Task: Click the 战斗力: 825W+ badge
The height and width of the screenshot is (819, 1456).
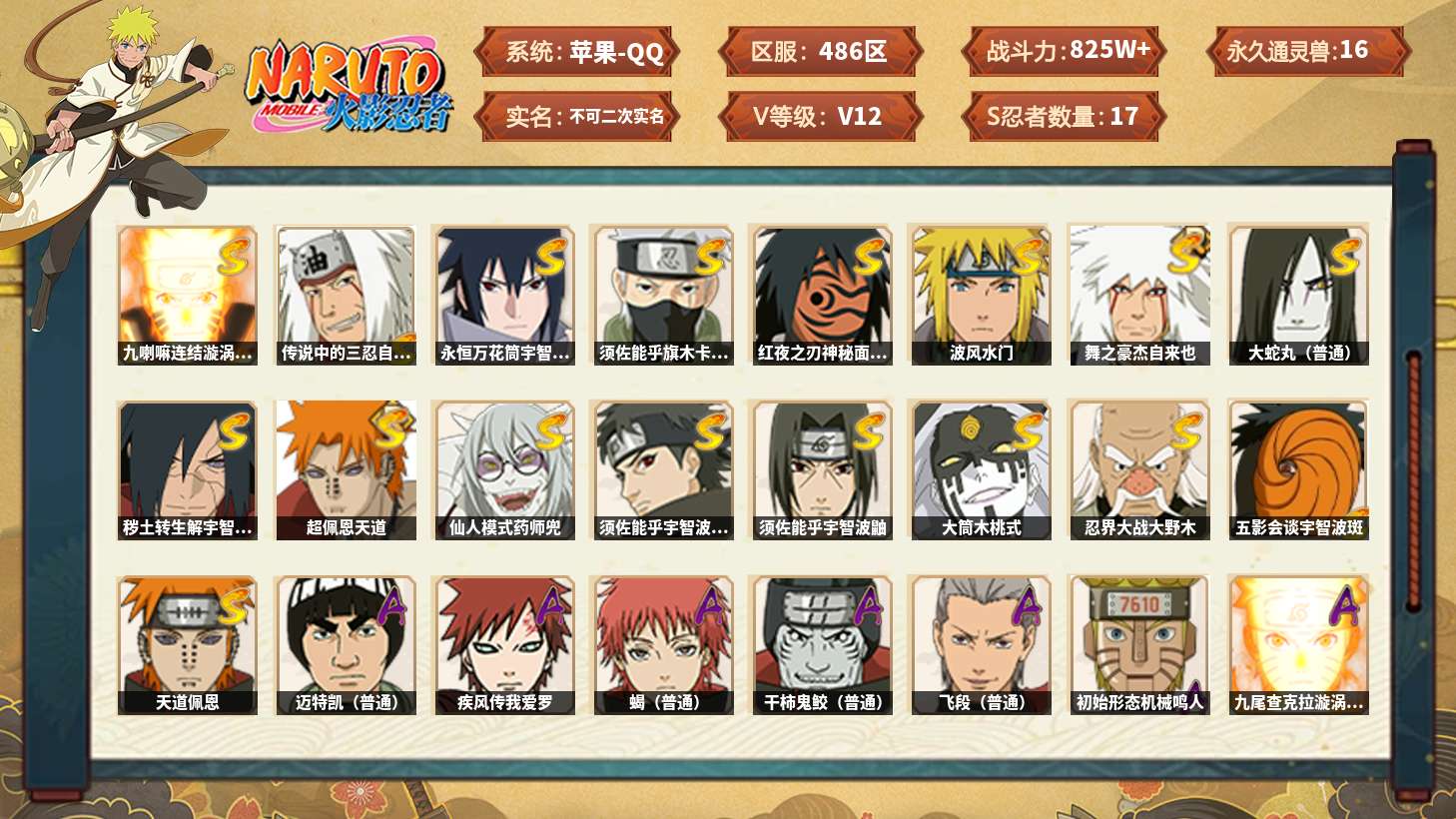Action: pyautogui.click(x=1064, y=52)
